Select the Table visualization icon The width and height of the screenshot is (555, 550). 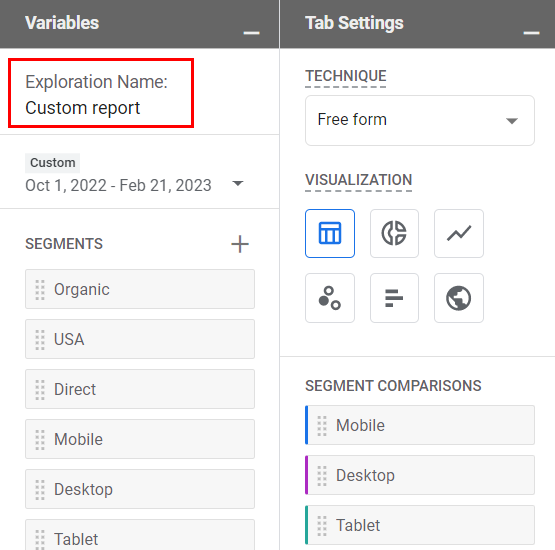click(330, 233)
